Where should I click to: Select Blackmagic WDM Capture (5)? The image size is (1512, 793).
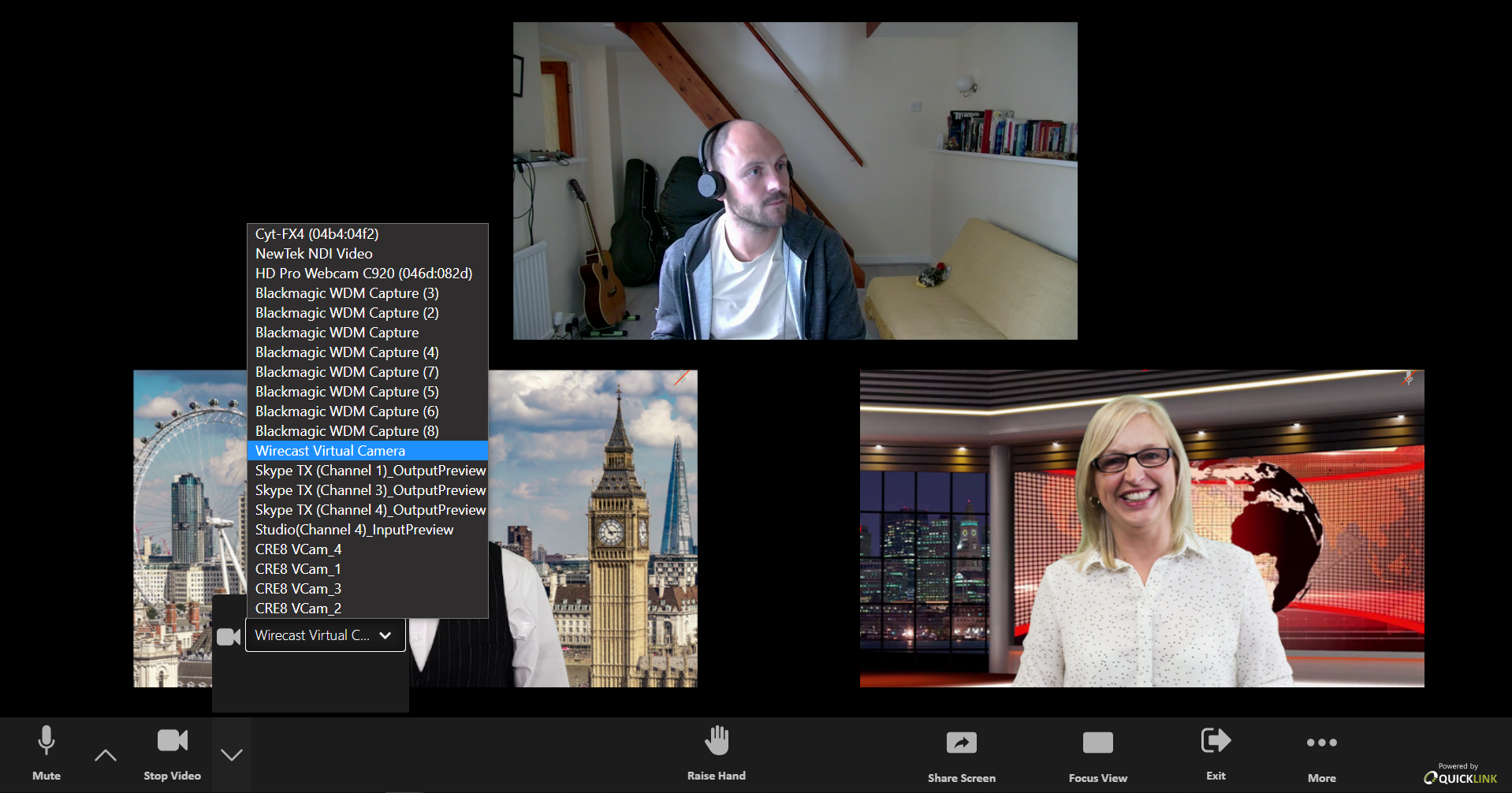coord(367,392)
